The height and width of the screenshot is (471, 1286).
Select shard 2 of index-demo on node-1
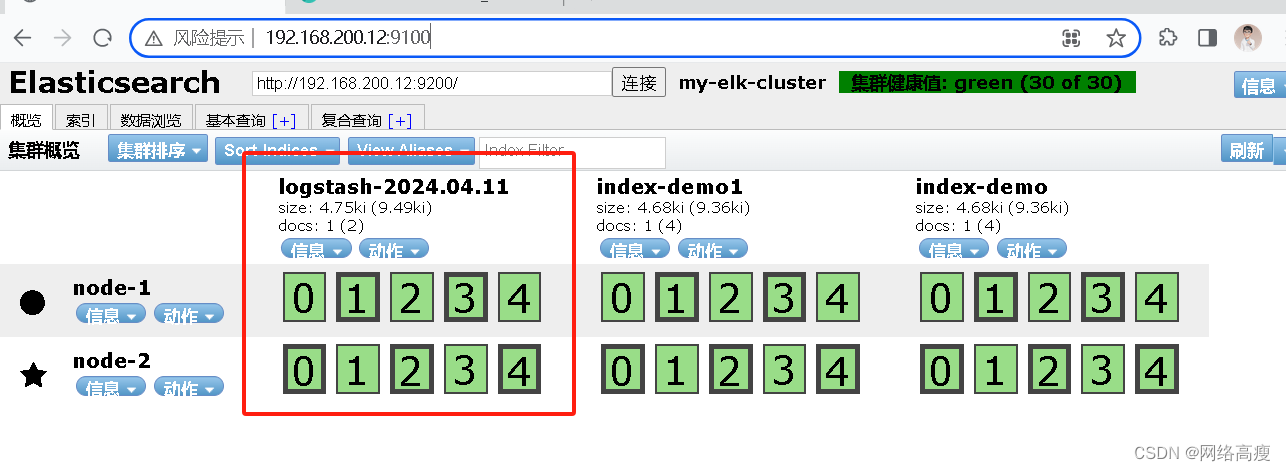(1049, 298)
